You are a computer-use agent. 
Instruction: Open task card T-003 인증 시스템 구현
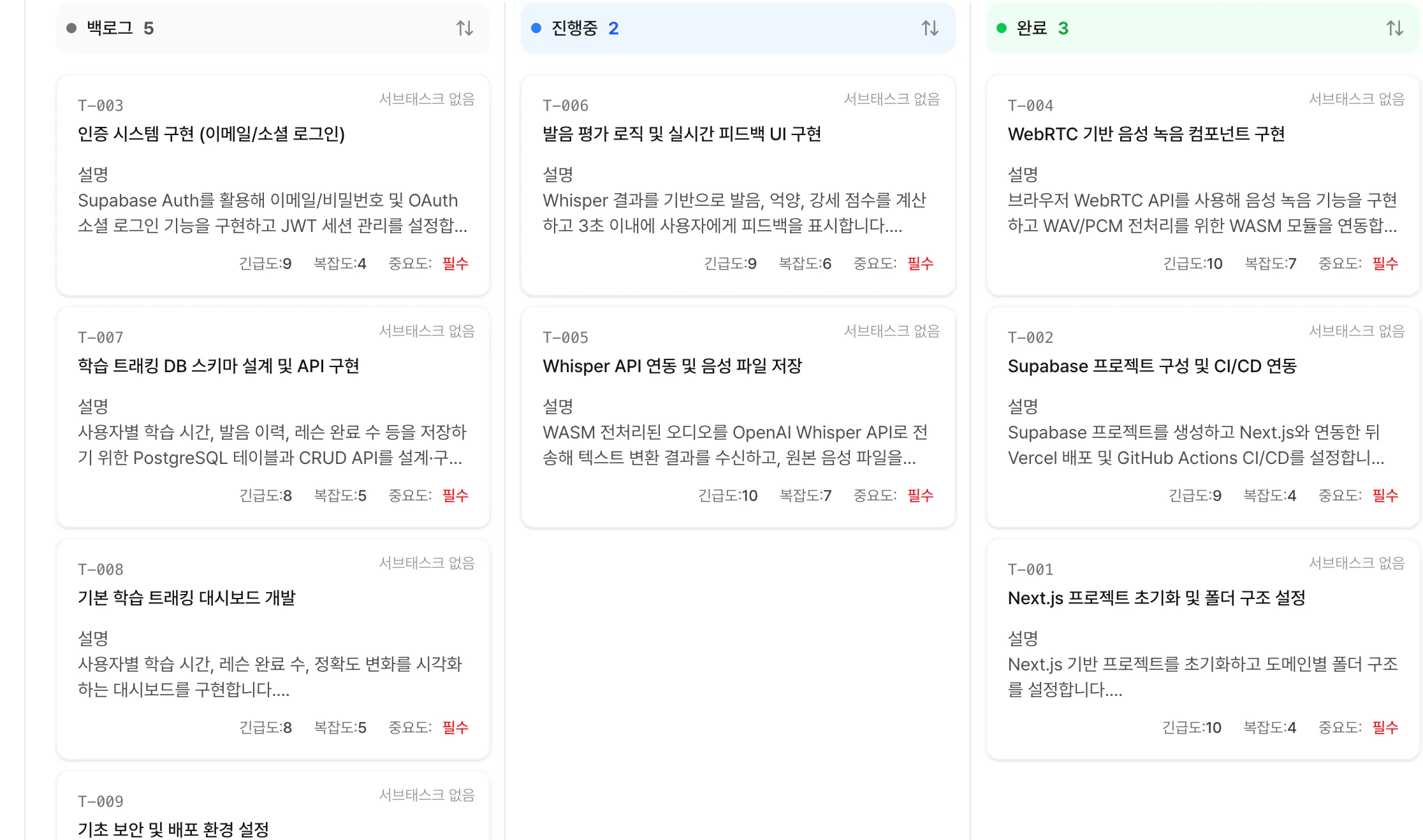[x=273, y=185]
